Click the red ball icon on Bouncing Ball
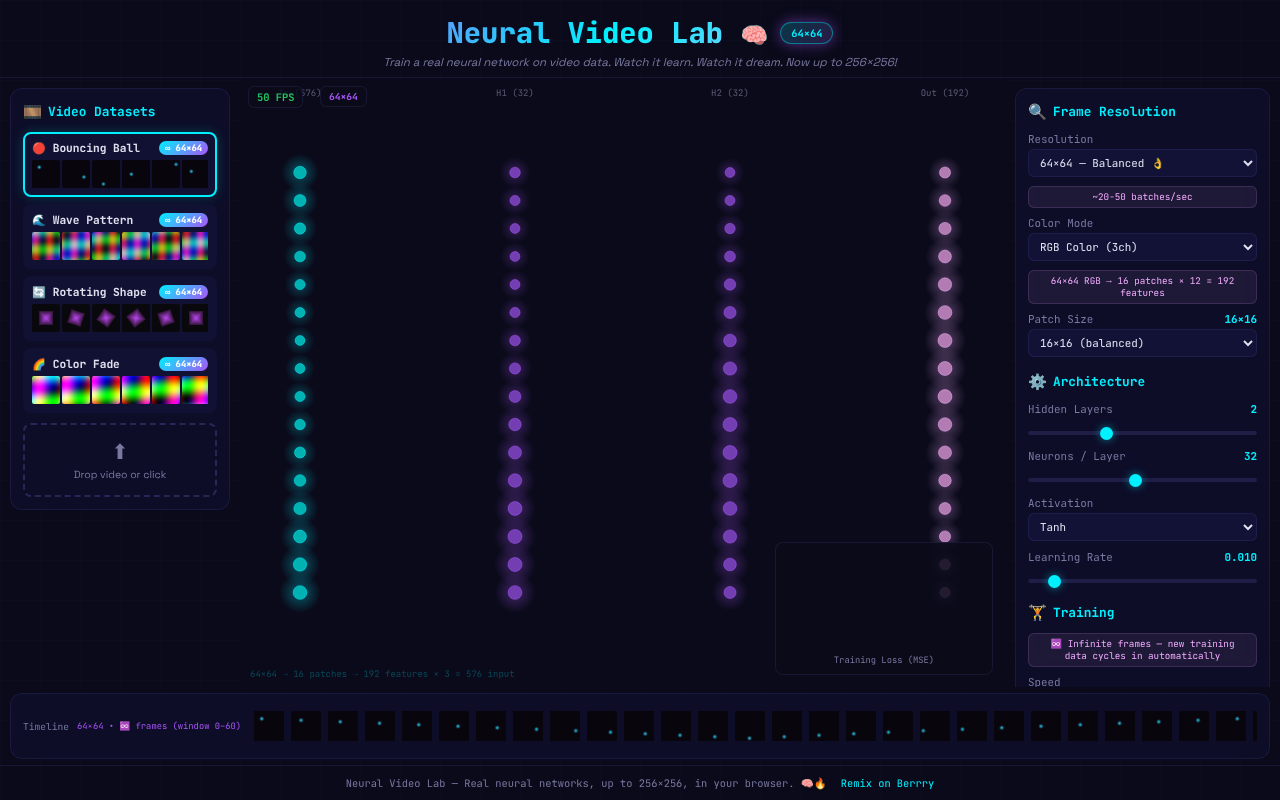The height and width of the screenshot is (800, 1280). pos(38,147)
